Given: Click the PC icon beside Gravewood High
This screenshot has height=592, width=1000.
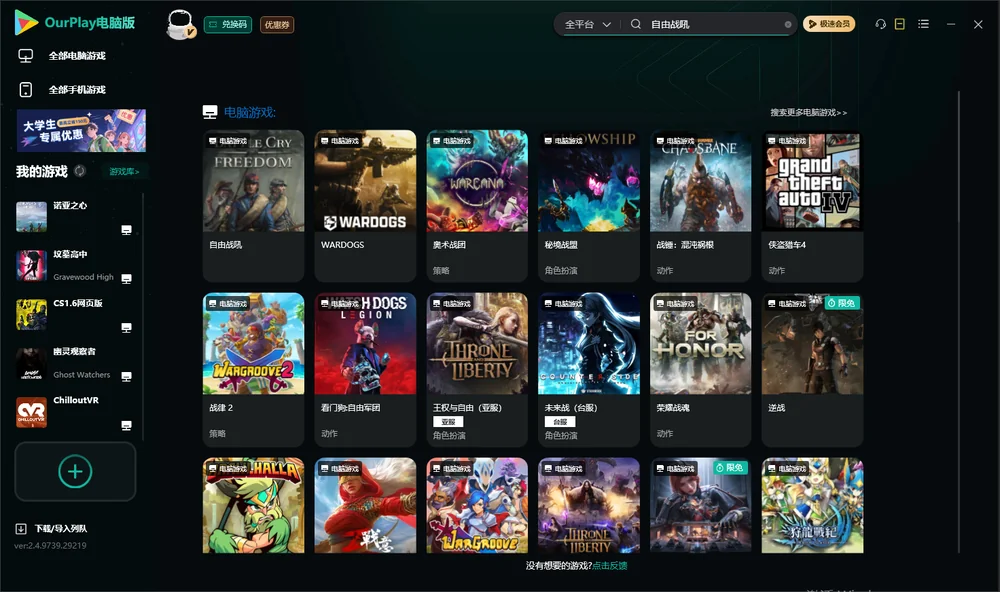Looking at the screenshot, I should 126,278.
